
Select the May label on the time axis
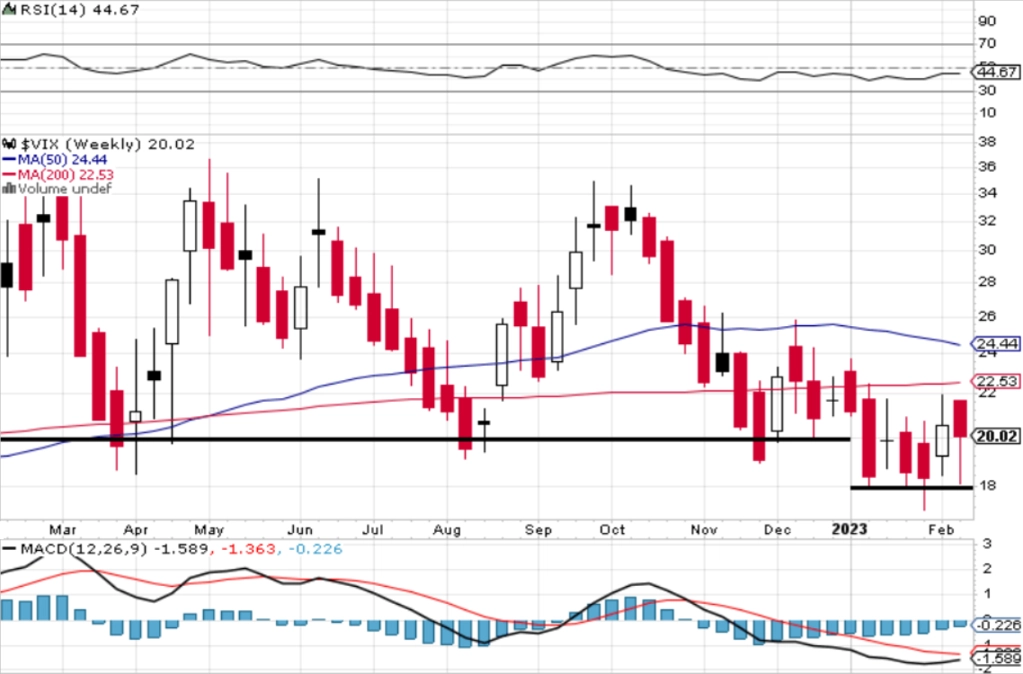point(209,529)
